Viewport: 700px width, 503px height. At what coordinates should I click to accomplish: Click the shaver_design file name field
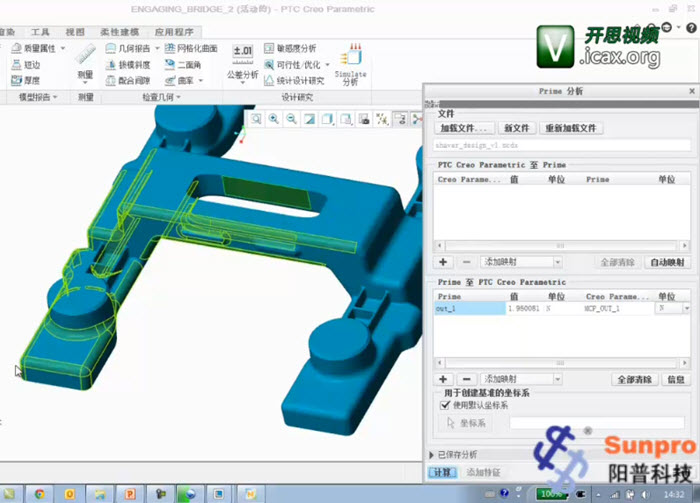[x=562, y=145]
